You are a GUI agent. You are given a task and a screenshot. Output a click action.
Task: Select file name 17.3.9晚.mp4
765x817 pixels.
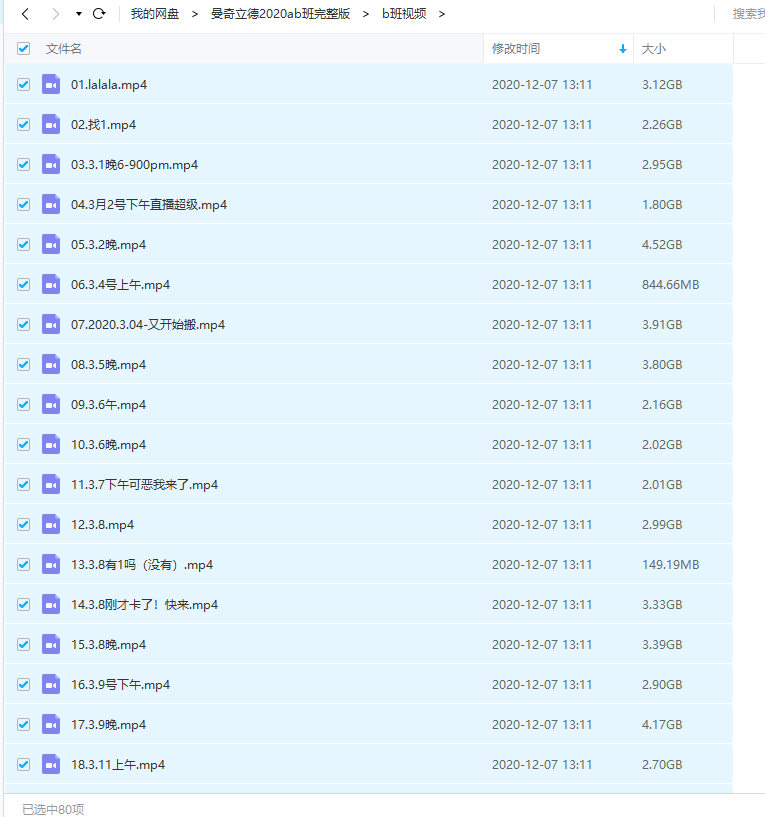click(x=108, y=725)
